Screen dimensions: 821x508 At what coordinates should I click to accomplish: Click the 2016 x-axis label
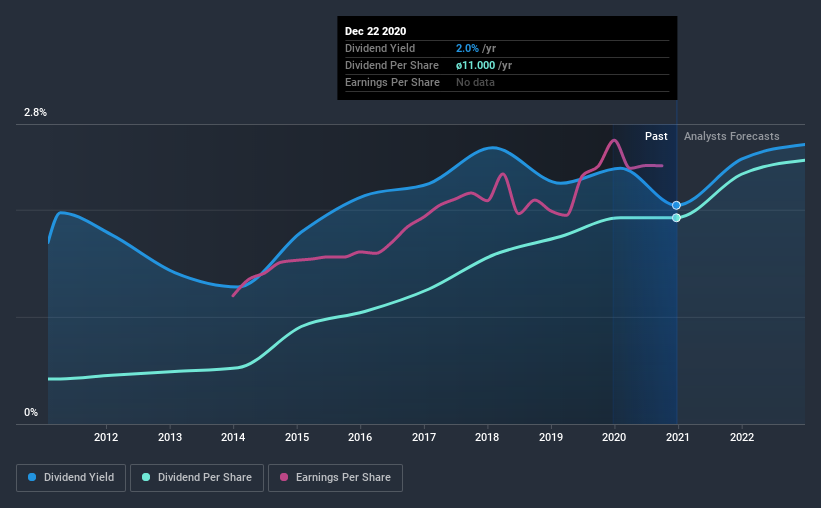click(x=360, y=437)
